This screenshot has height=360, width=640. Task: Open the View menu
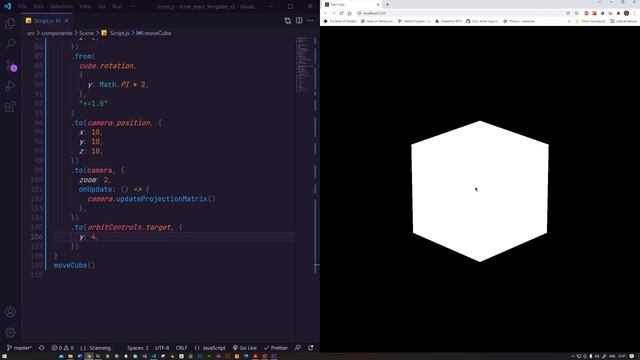tap(85, 7)
